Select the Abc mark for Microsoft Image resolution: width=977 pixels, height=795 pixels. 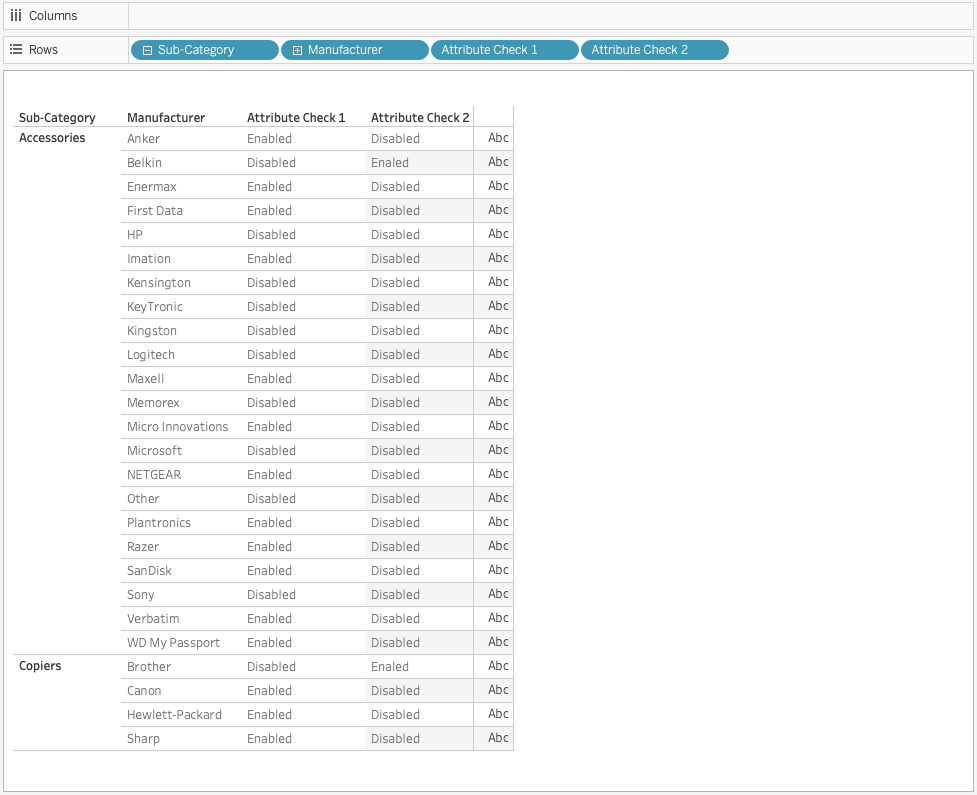pos(498,450)
